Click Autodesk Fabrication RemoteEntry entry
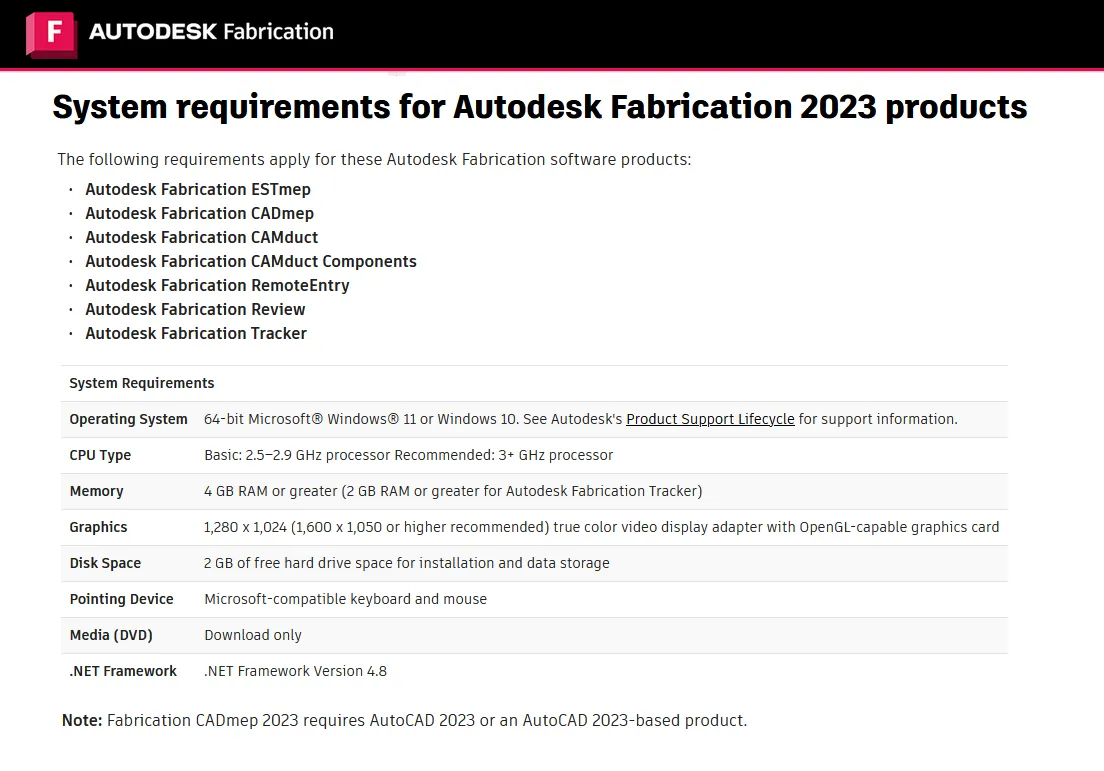 tap(217, 285)
